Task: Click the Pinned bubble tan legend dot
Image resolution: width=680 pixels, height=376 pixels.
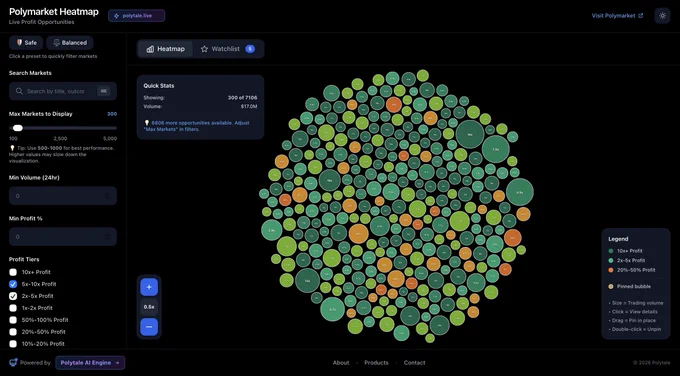Action: pos(611,286)
